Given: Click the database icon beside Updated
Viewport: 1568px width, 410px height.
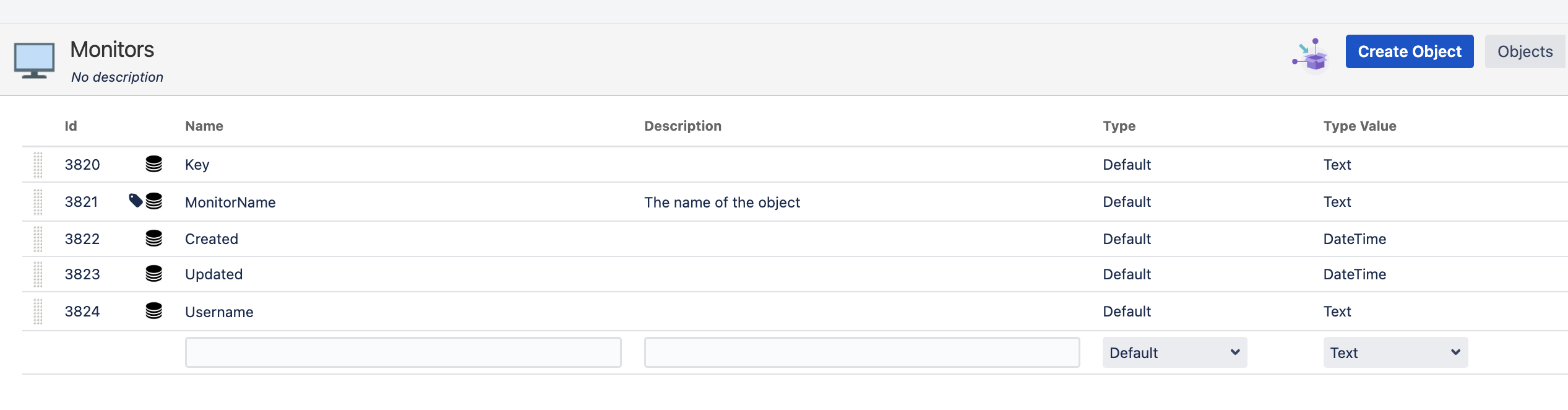Looking at the screenshot, I should 153,274.
